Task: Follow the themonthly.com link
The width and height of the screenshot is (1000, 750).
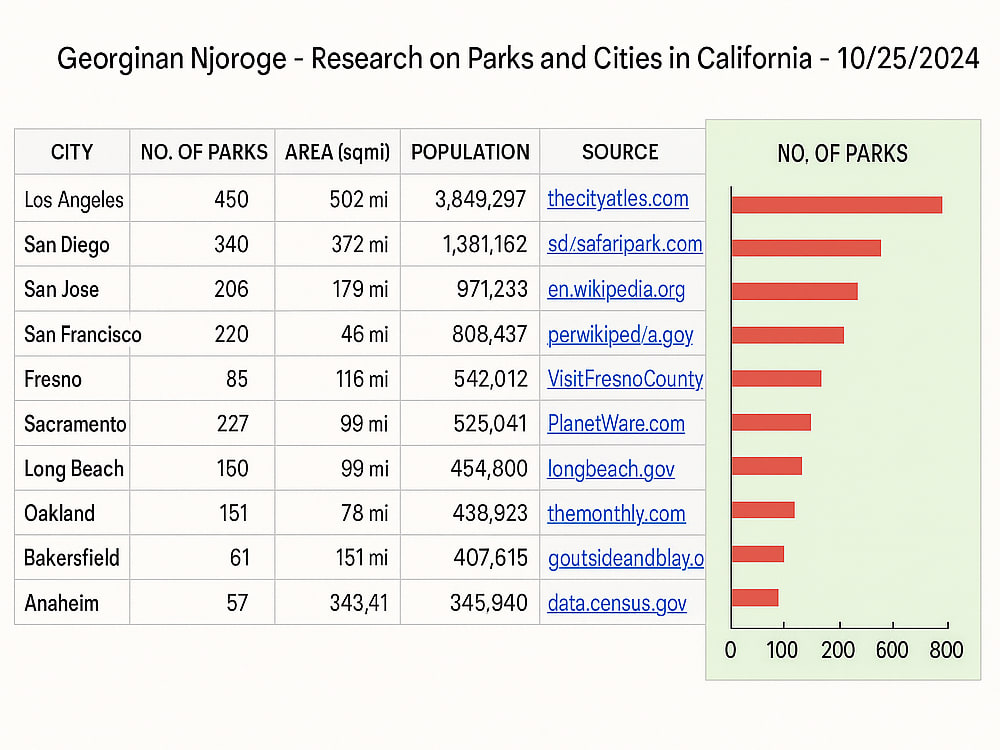Action: [x=617, y=513]
